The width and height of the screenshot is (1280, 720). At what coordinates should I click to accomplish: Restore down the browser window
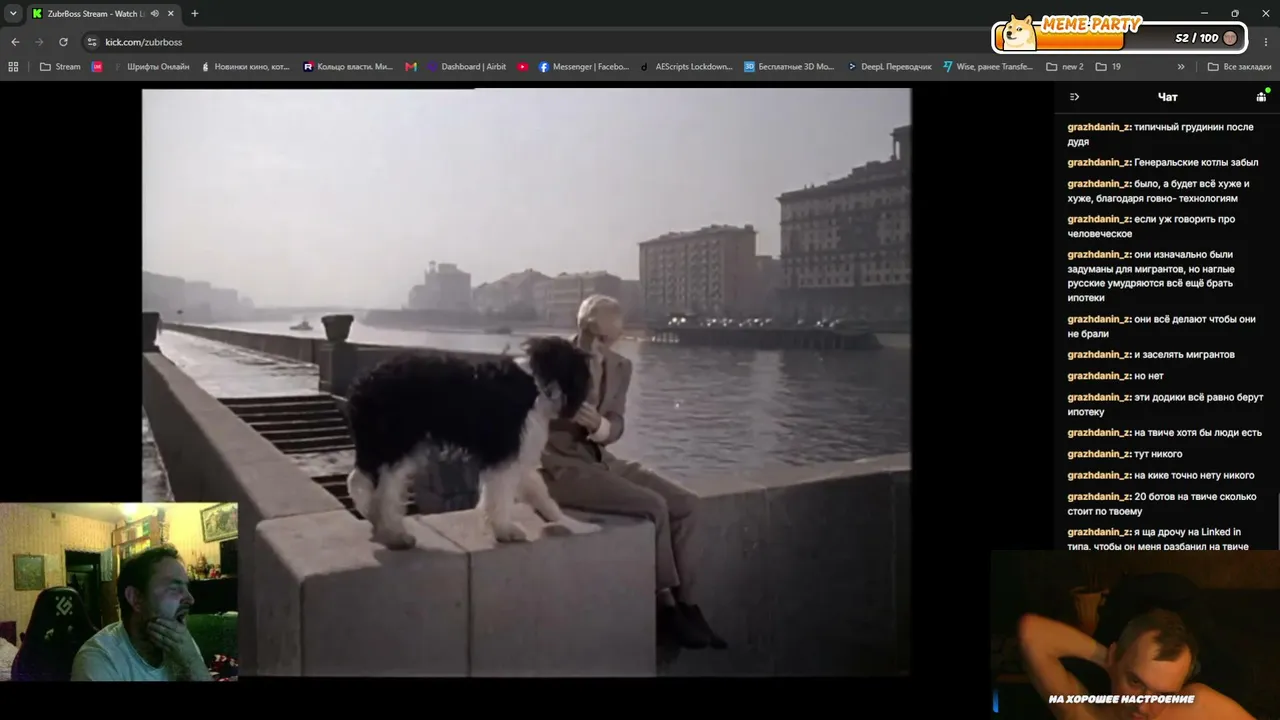pyautogui.click(x=1235, y=14)
